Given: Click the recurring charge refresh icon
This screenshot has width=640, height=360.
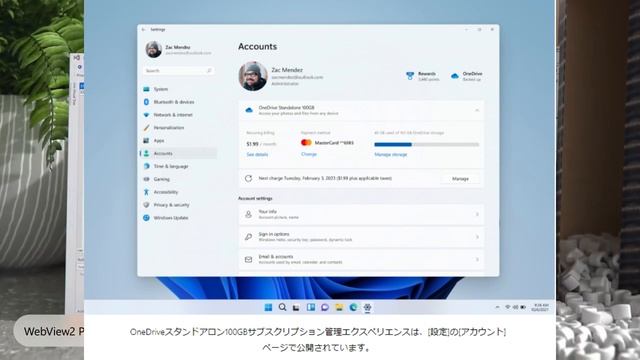Looking at the screenshot, I should pyautogui.click(x=248, y=178).
